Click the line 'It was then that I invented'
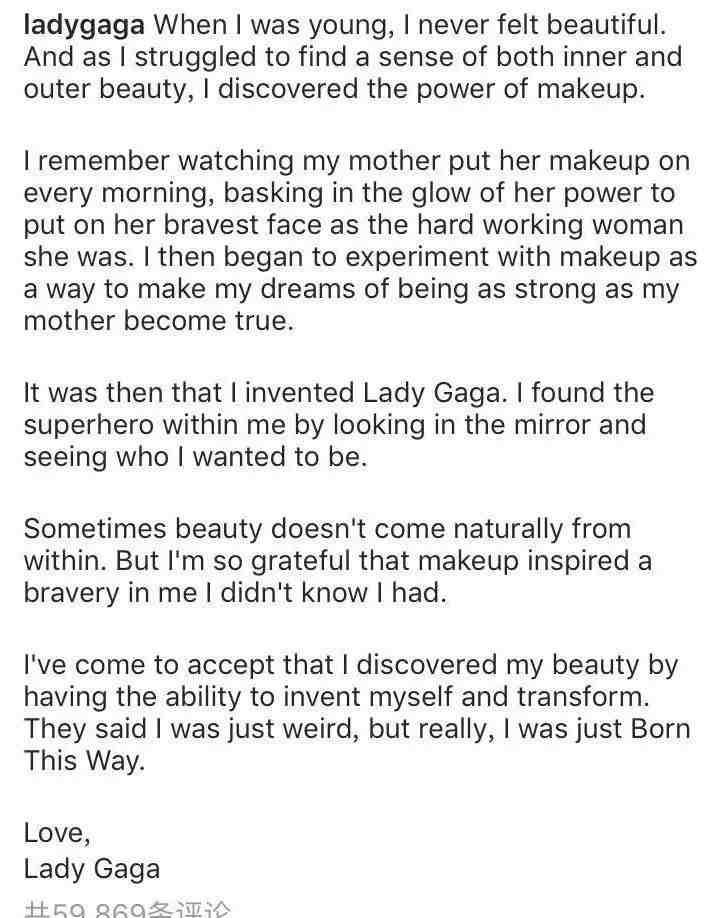 pyautogui.click(x=339, y=393)
